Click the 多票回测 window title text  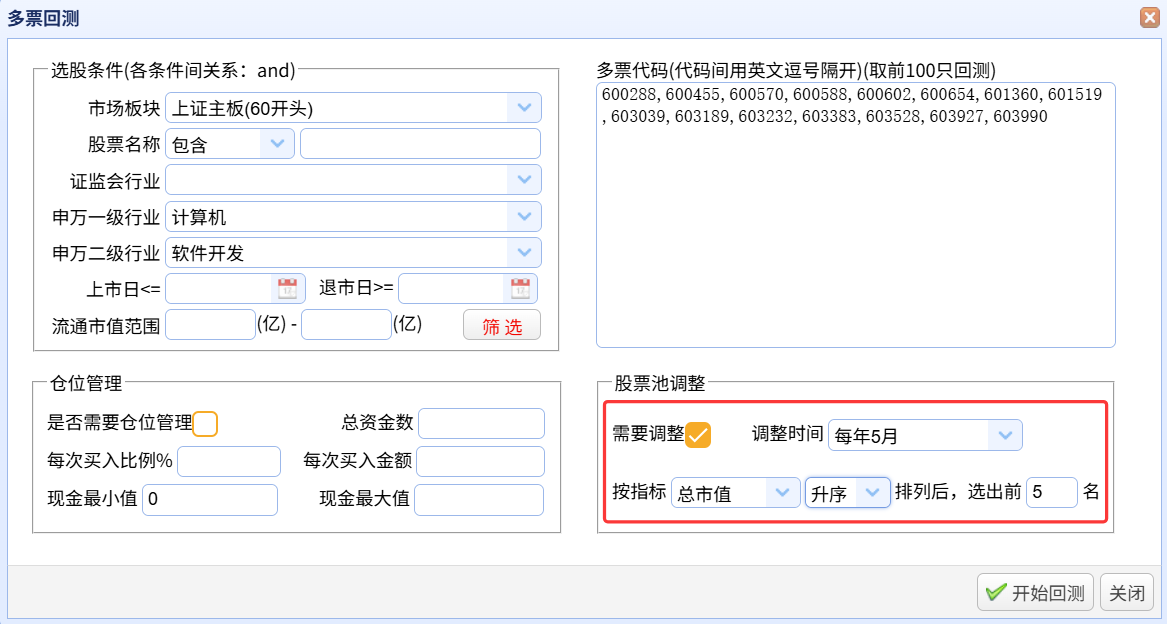click(43, 18)
